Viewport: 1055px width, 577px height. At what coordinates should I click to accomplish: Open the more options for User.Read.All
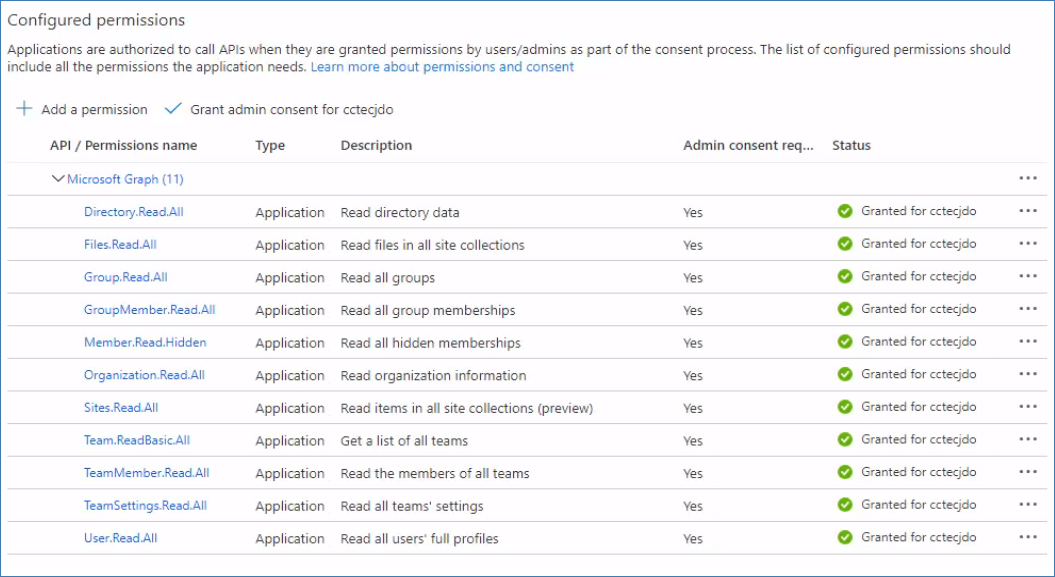pos(1027,537)
